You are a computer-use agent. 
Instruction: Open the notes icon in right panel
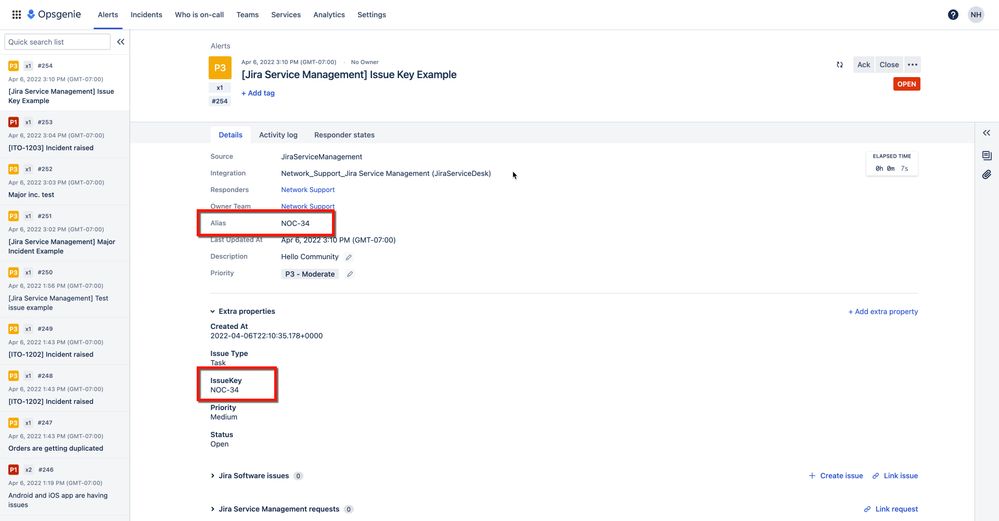point(986,155)
